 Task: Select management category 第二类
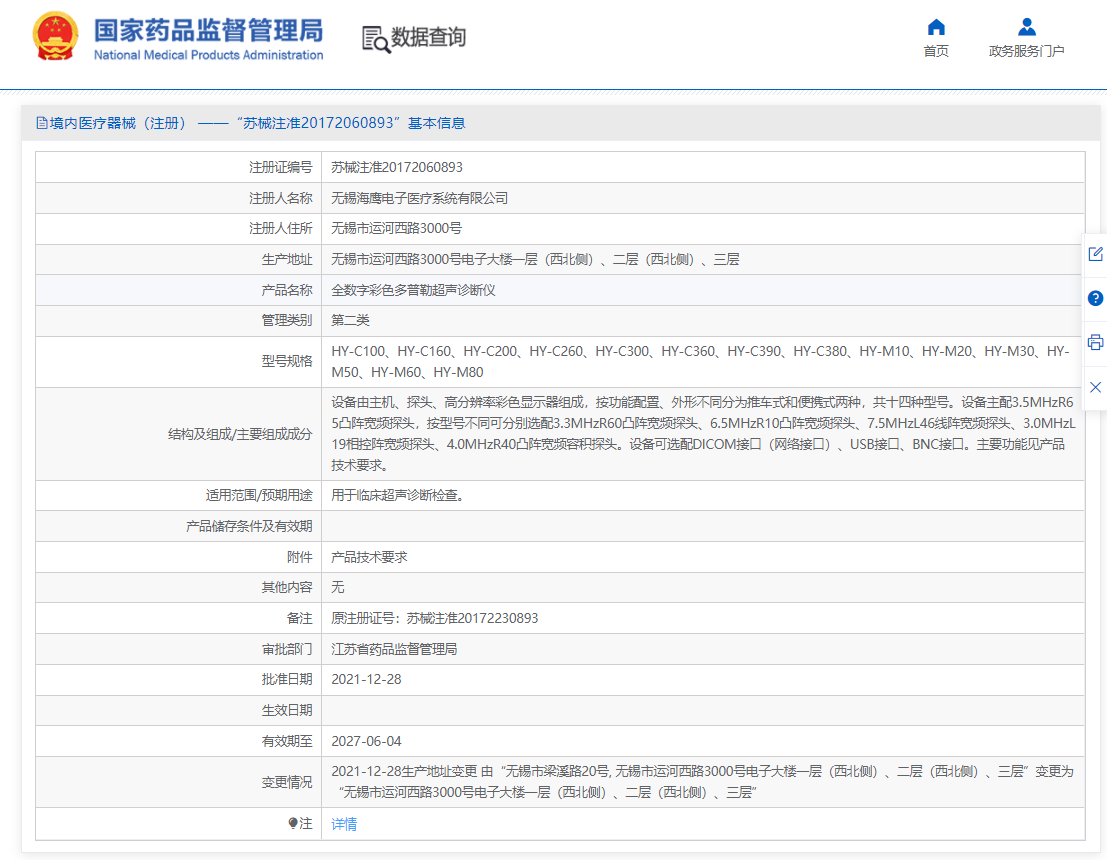coord(350,321)
